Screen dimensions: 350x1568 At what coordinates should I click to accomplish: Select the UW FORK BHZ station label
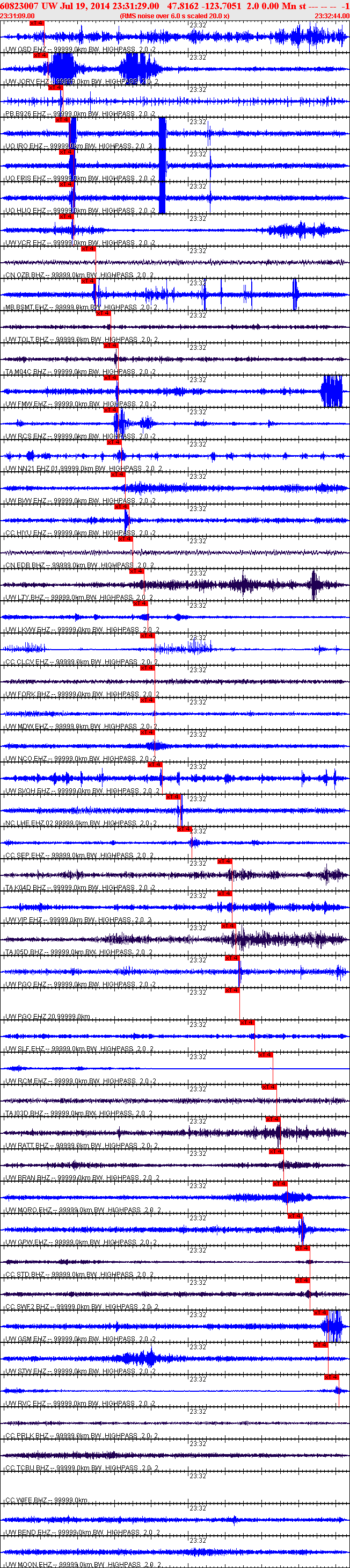tap(82, 694)
